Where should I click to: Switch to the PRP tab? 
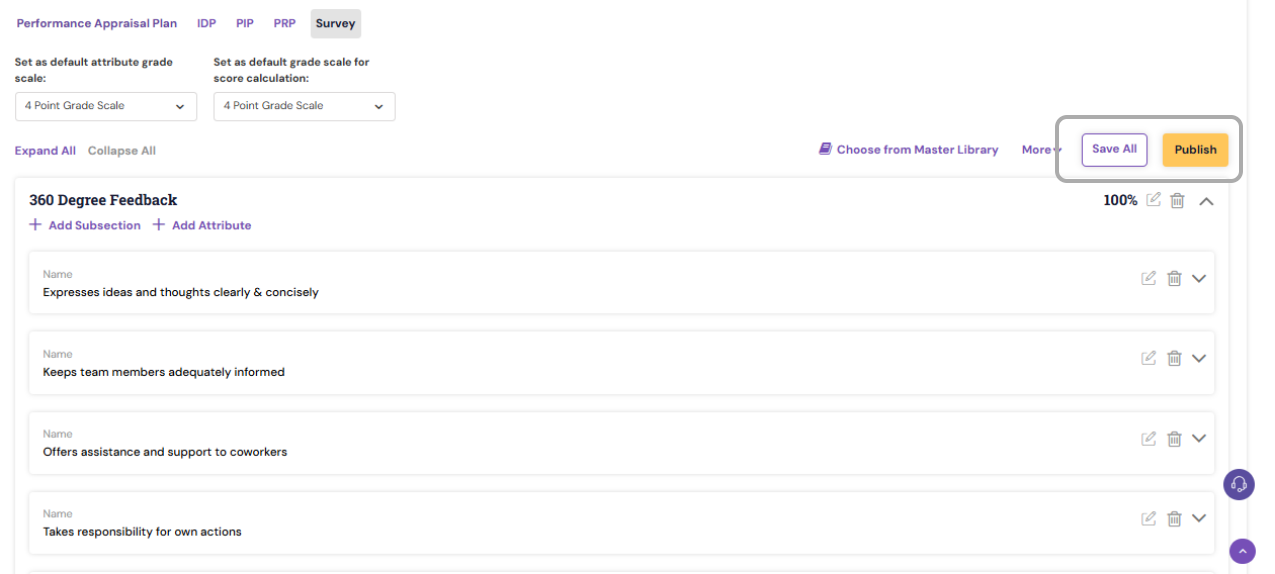coord(285,23)
